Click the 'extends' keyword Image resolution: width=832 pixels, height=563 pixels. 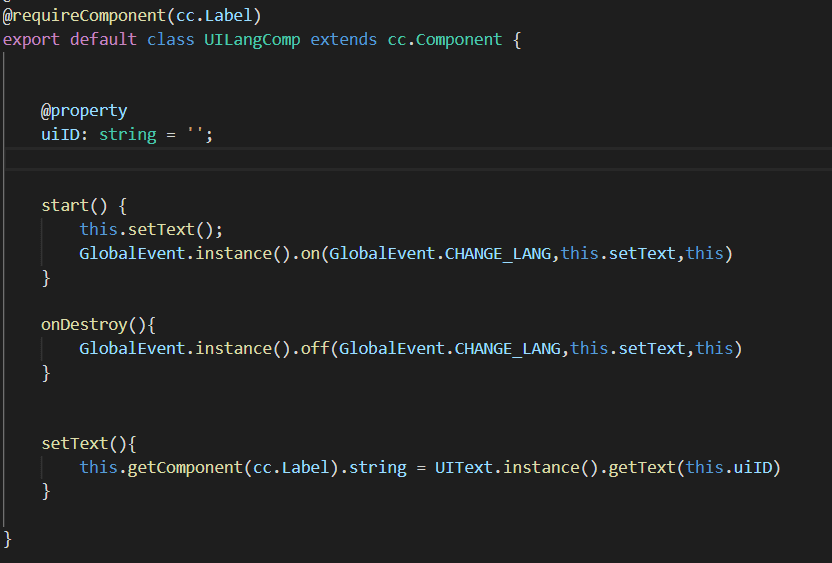tap(343, 39)
